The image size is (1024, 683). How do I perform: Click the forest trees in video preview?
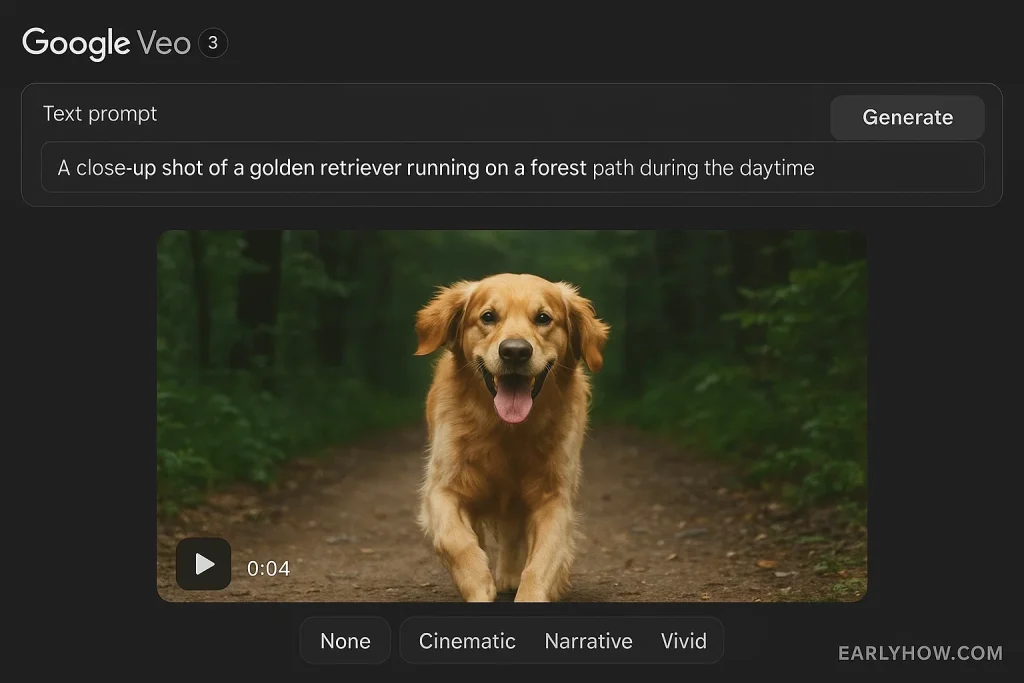(x=760, y=330)
